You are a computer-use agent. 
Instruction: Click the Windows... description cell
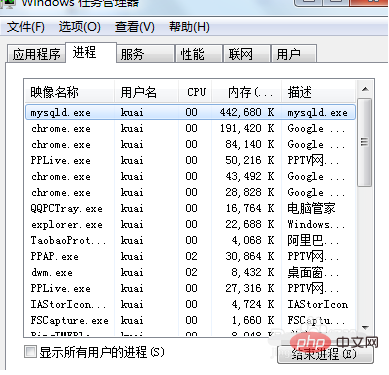[316, 224]
